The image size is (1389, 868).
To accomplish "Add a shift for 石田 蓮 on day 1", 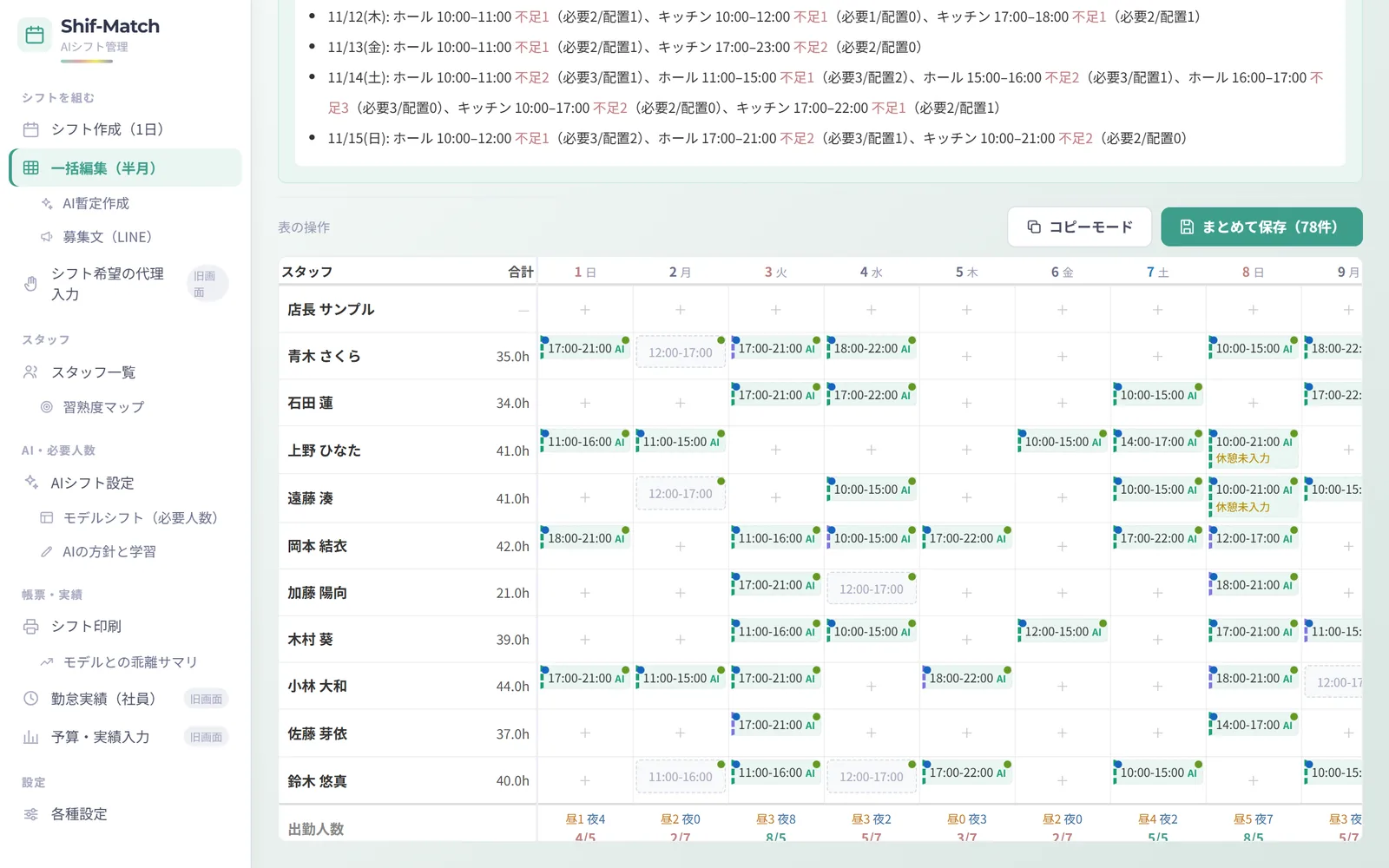I will pos(585,403).
